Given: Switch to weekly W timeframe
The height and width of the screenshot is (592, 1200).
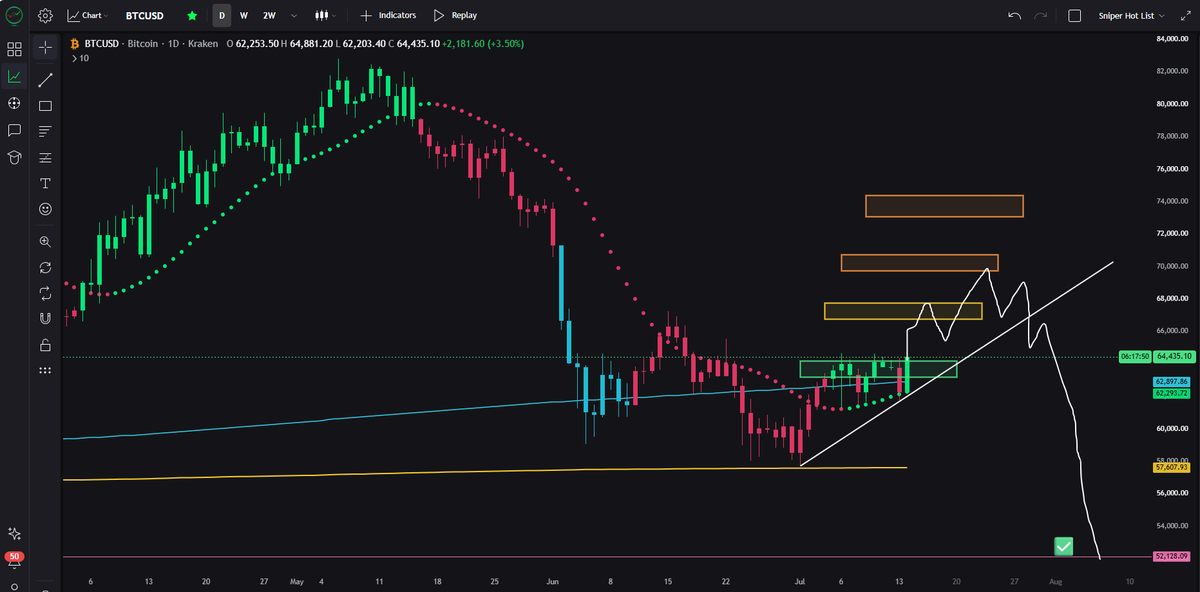Looking at the screenshot, I should [244, 15].
